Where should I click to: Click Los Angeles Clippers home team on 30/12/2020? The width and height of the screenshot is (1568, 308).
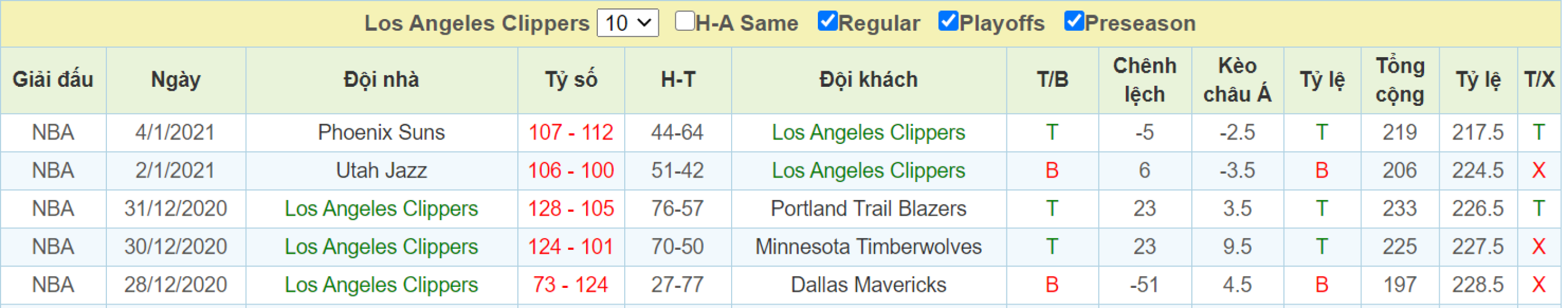381,246
